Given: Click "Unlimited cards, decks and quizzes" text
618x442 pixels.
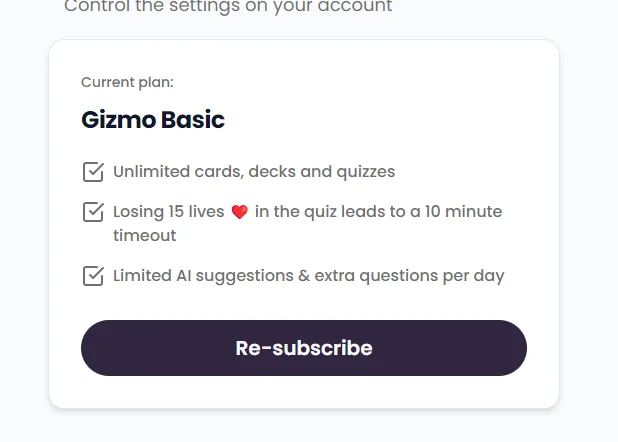Looking at the screenshot, I should tap(254, 172).
